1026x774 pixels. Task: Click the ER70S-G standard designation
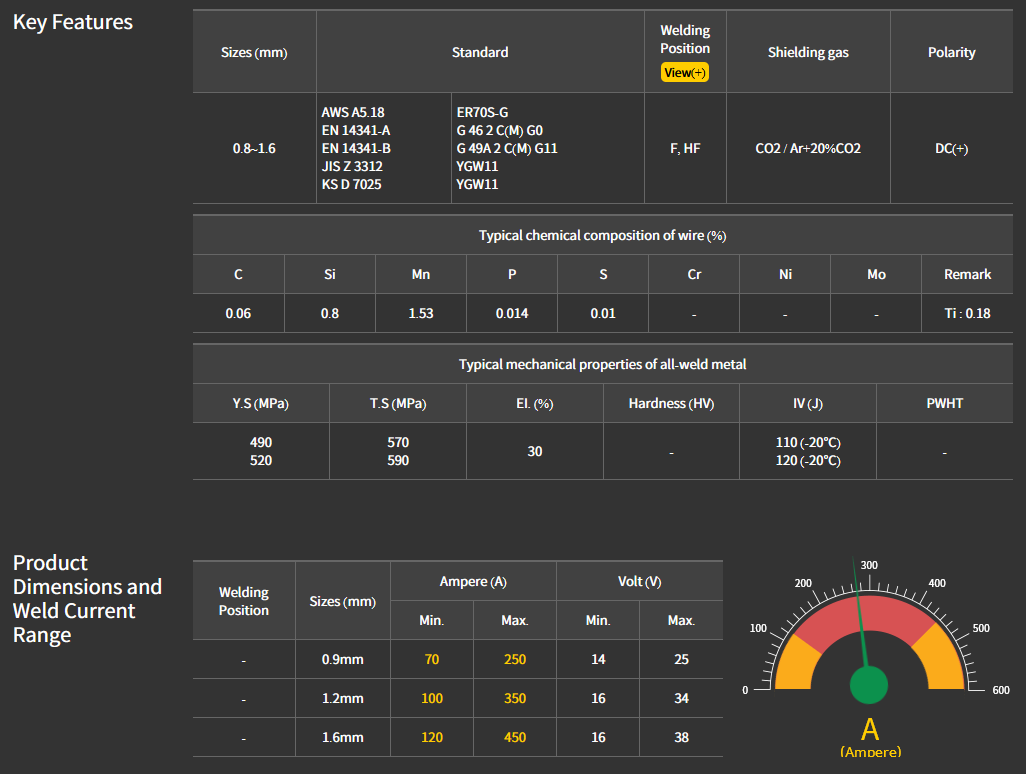click(x=482, y=113)
